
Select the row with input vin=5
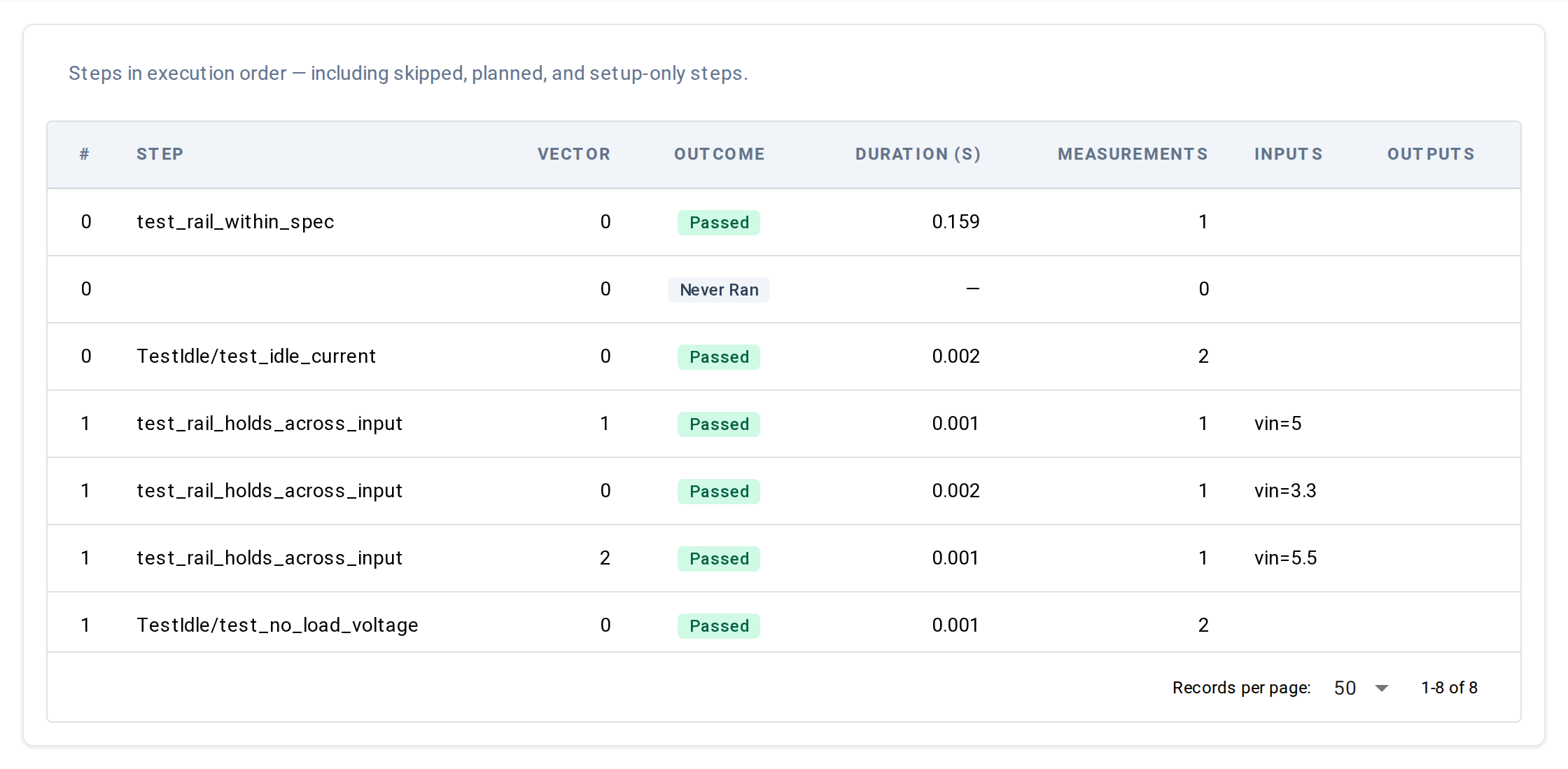click(784, 424)
